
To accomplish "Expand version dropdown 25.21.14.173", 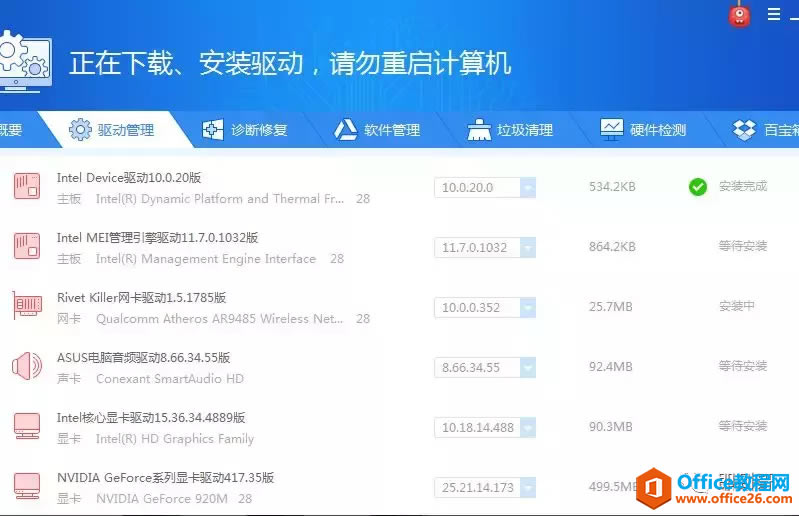I will 528,487.
